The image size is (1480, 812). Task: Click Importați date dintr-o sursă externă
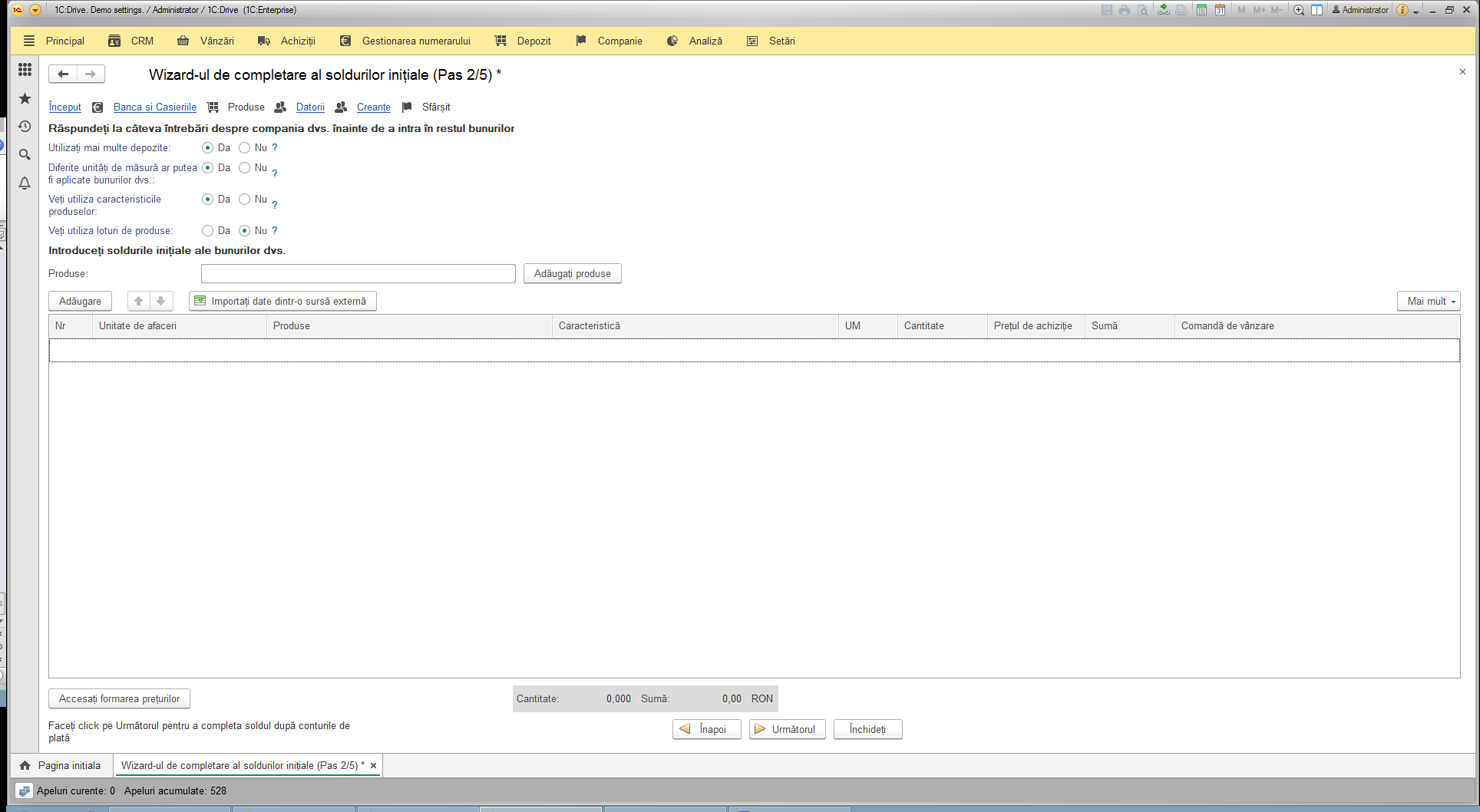[282, 301]
